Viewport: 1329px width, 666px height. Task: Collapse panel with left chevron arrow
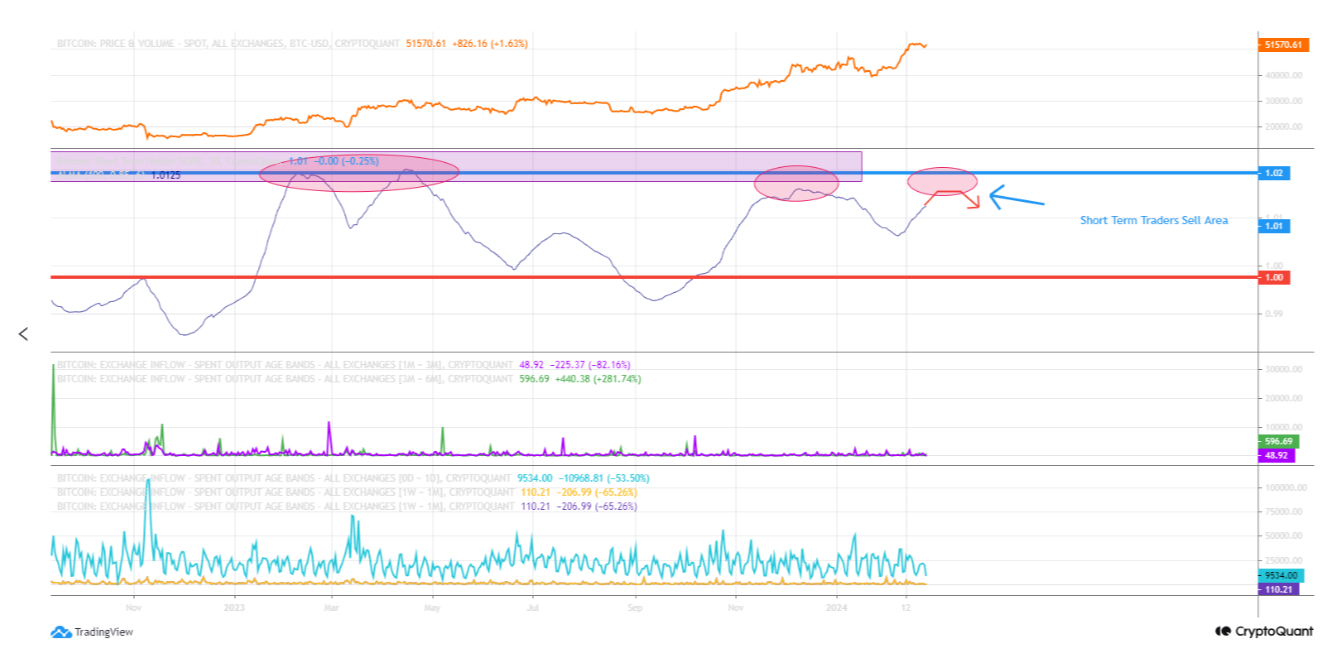click(24, 334)
